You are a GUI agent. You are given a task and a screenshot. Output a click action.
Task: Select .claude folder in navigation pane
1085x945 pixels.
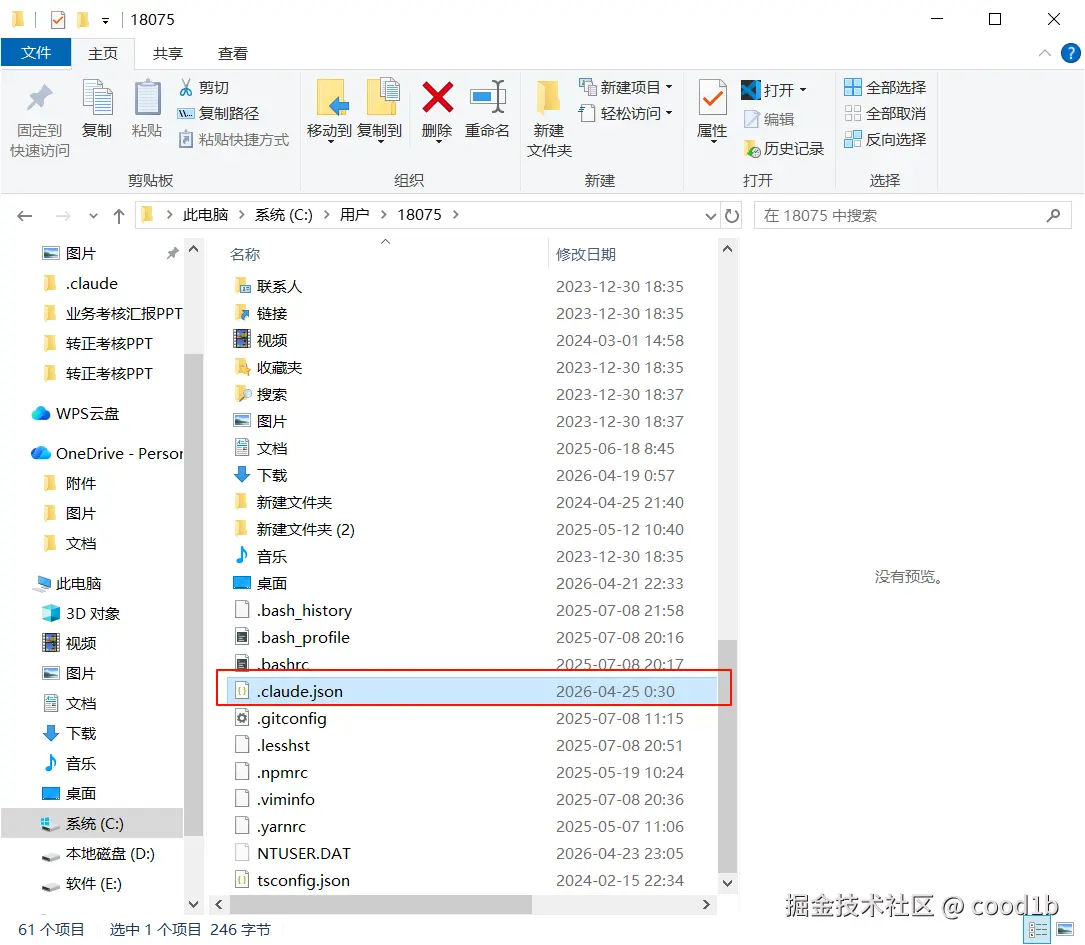tap(91, 284)
